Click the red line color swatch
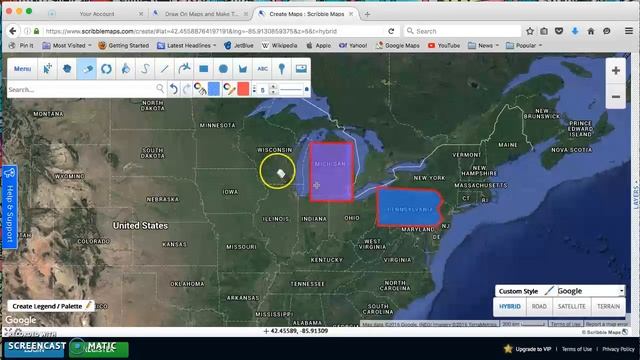640x360 pixels. point(243,89)
